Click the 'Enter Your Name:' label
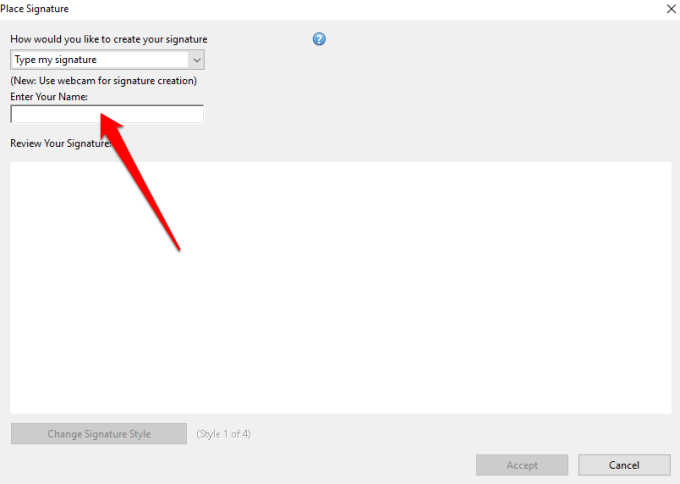The image size is (680, 484). point(49,97)
